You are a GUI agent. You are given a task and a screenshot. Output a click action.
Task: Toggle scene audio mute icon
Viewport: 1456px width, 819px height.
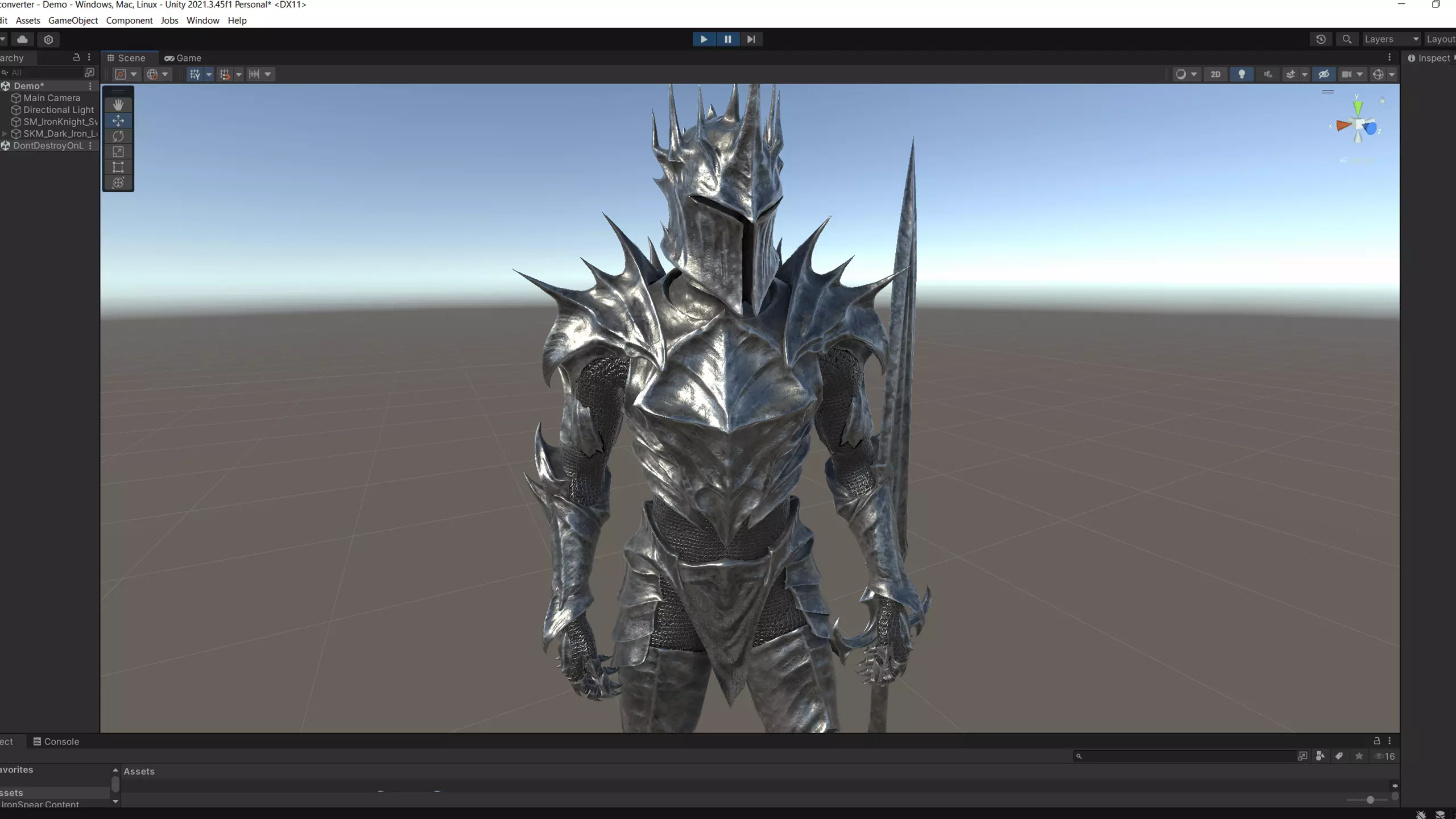coord(1268,75)
